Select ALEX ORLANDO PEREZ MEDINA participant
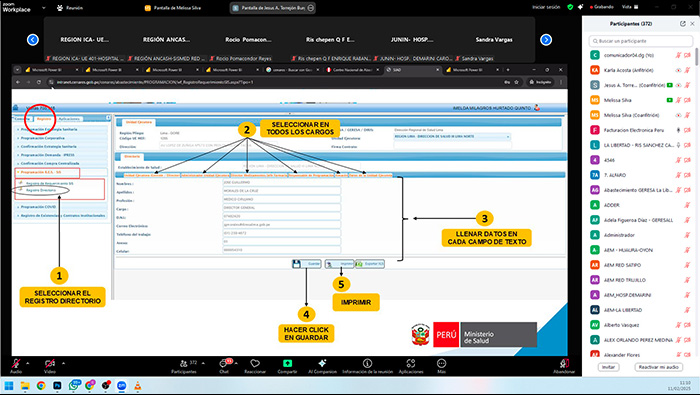 641,340
